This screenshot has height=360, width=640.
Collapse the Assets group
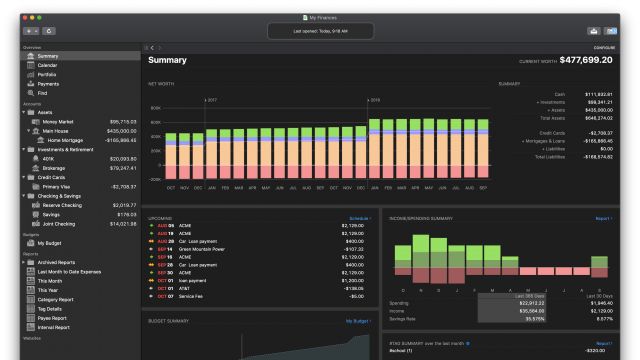coord(24,112)
